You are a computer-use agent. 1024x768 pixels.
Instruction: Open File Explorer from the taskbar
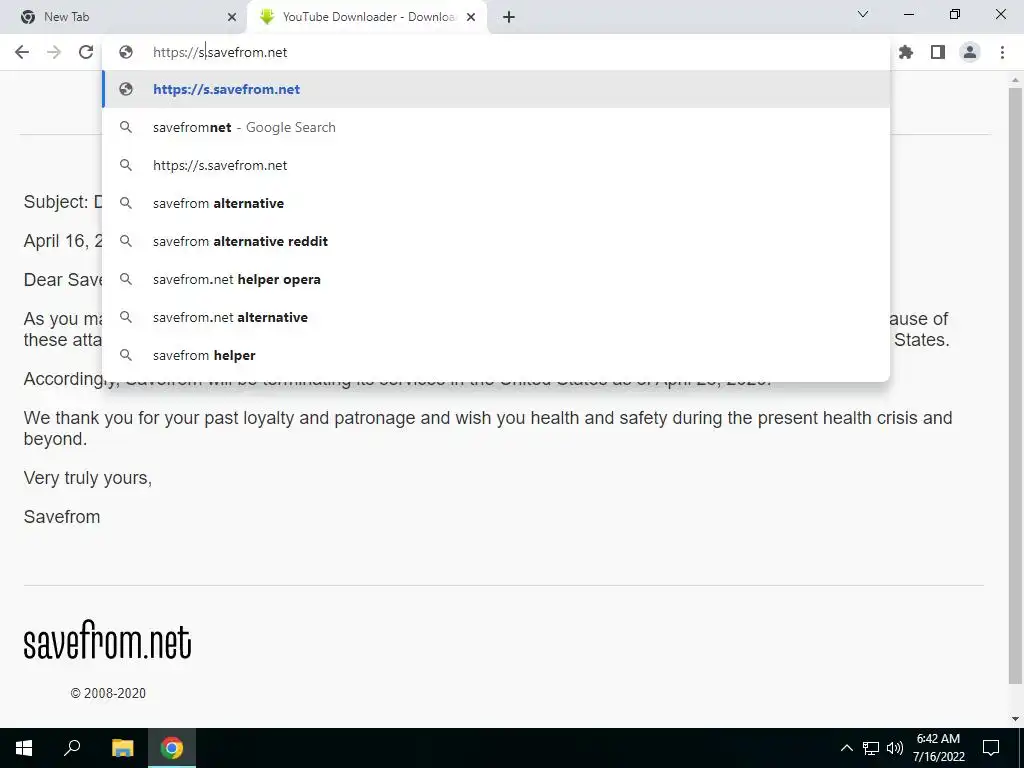[x=122, y=748]
